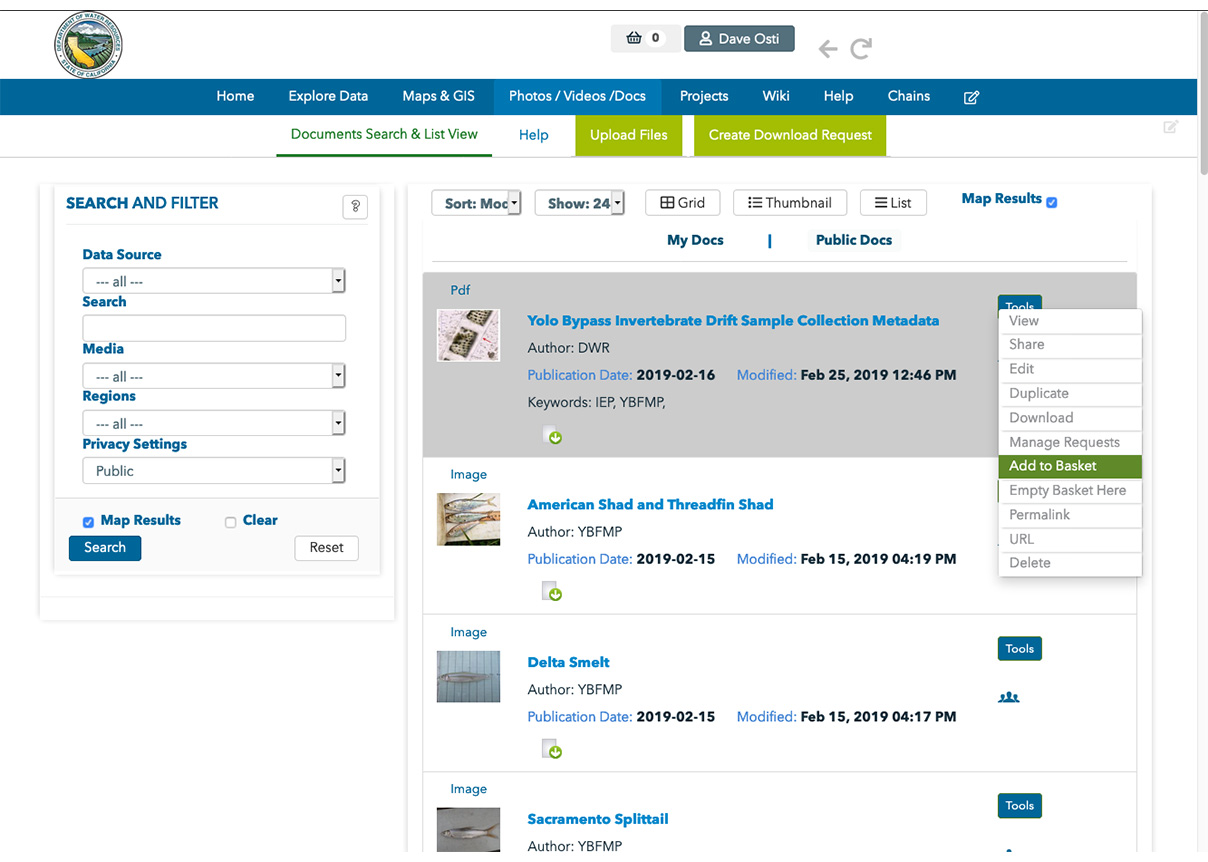Open the Show 24 dropdown
This screenshot has height=862, width=1208.
point(579,203)
